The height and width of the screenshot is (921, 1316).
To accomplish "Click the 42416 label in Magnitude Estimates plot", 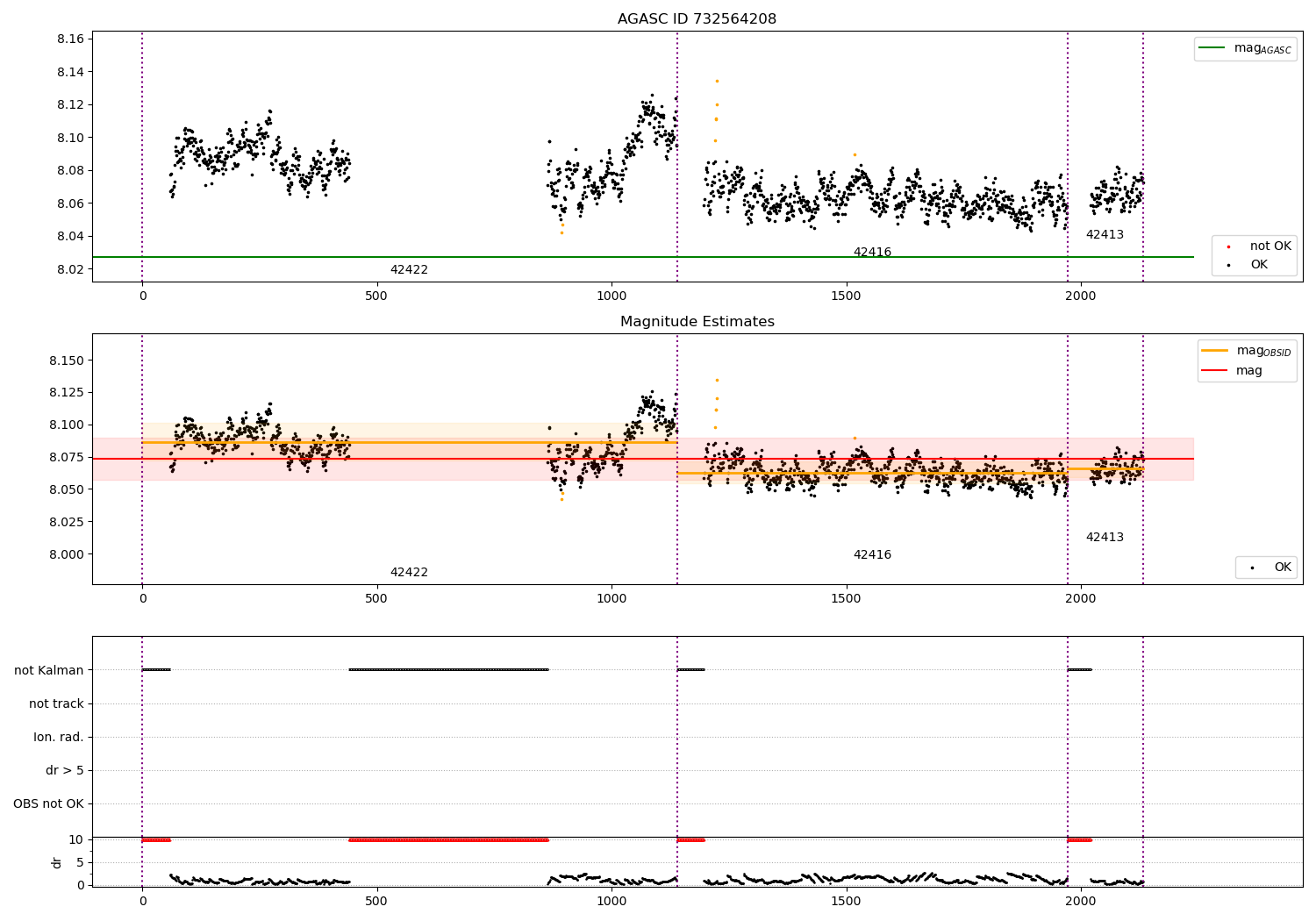I will pos(872,554).
